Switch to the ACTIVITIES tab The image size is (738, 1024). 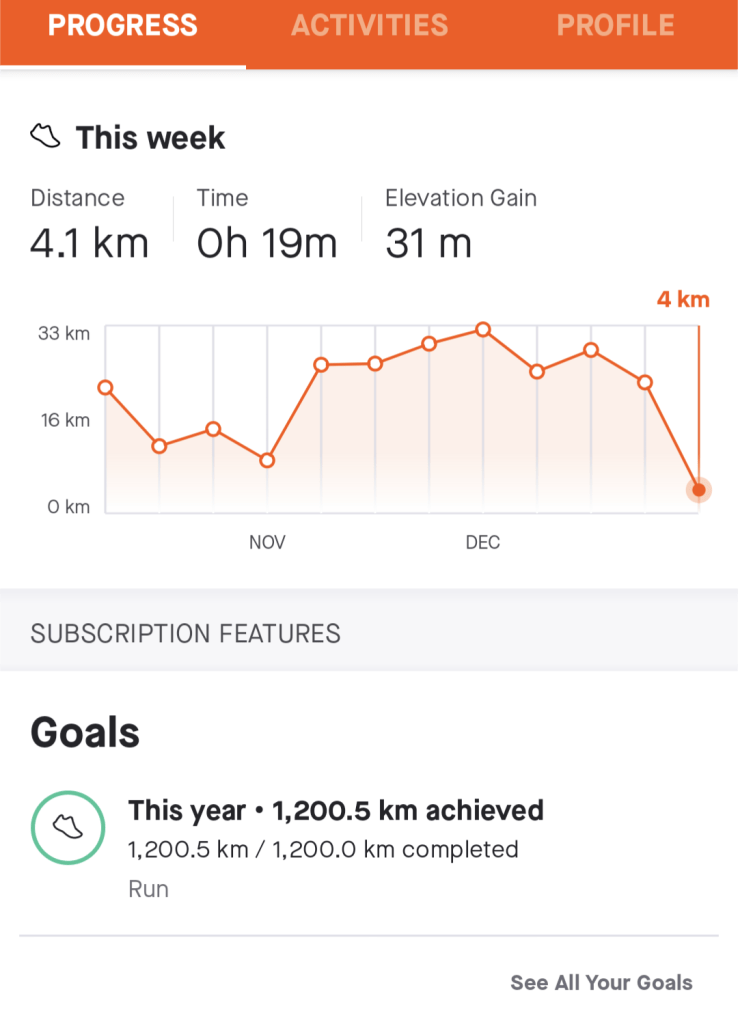pyautogui.click(x=369, y=26)
